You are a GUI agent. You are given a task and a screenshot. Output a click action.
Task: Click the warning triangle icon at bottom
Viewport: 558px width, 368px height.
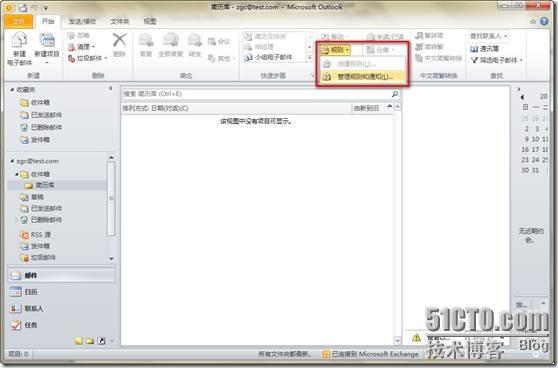416,338
